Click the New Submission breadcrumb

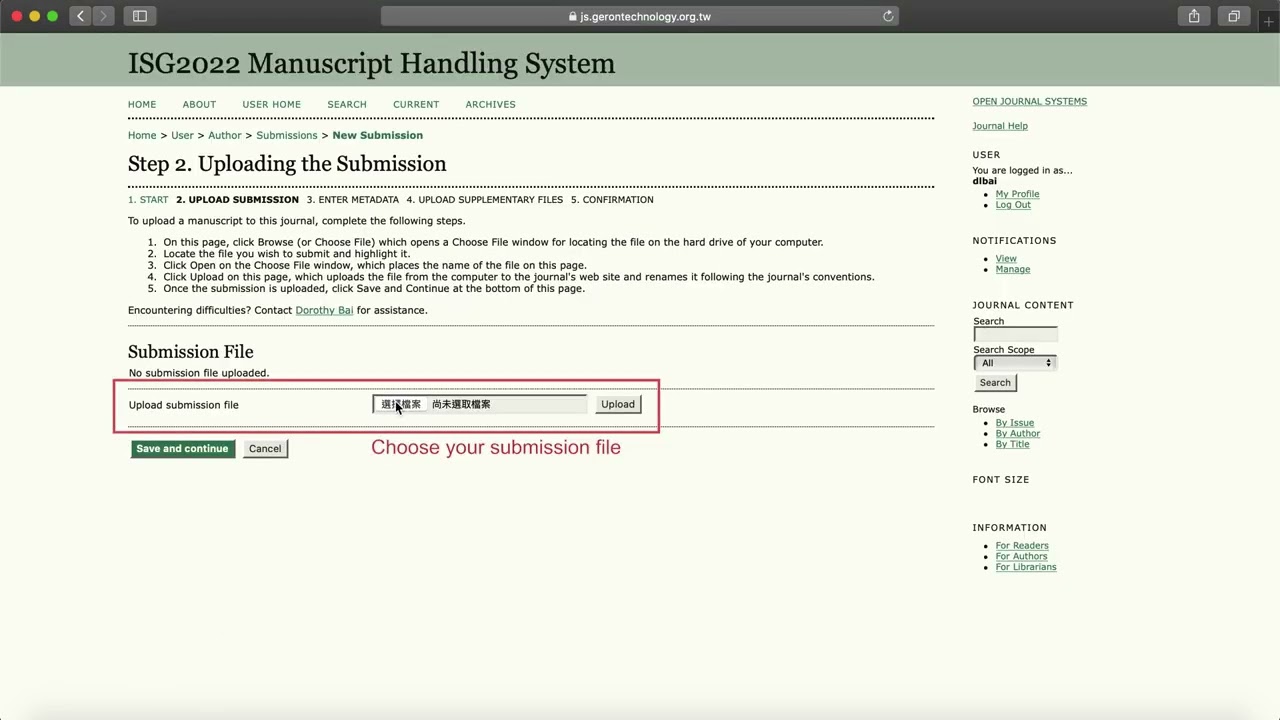pos(378,135)
